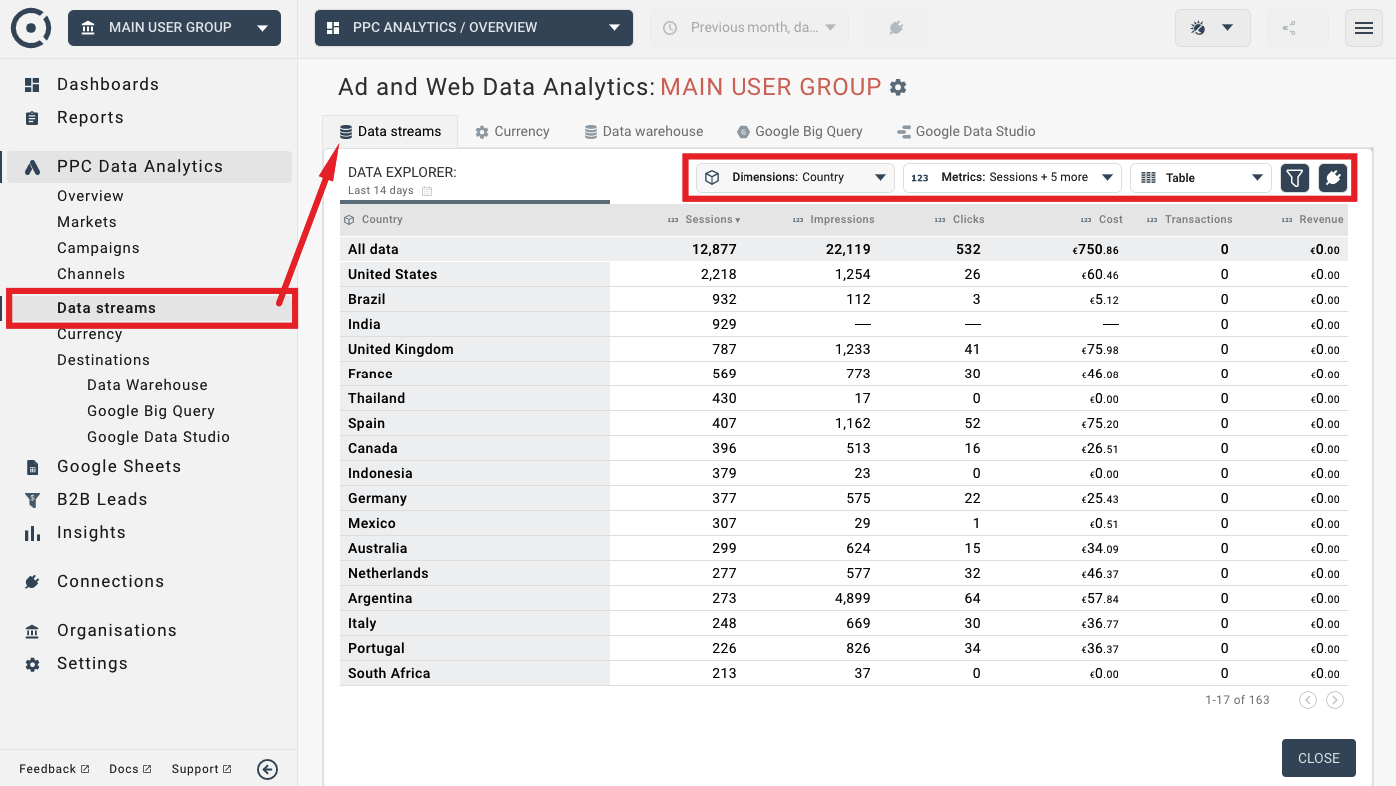Select the United Kingdom row label
This screenshot has height=786, width=1396.
[x=400, y=349]
